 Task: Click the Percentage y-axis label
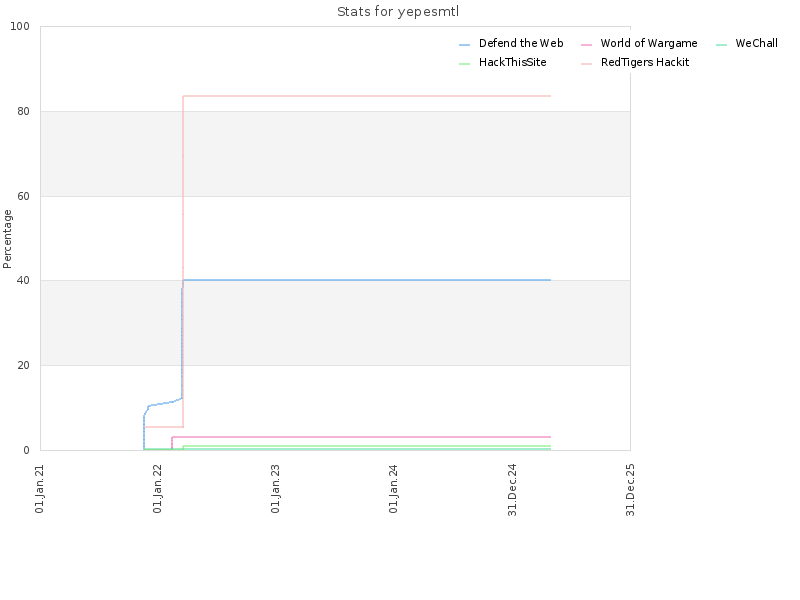7,239
